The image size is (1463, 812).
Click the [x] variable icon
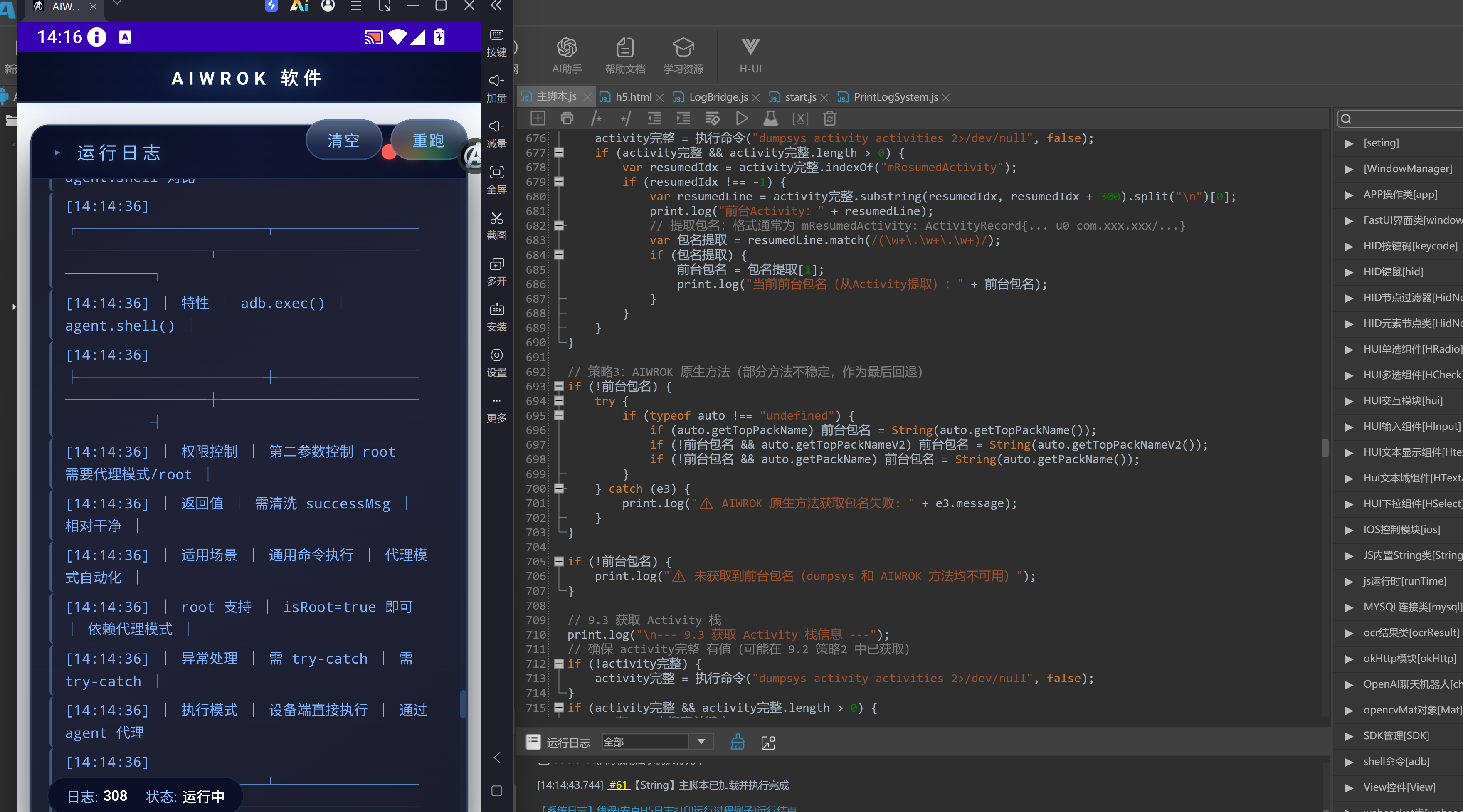[800, 118]
